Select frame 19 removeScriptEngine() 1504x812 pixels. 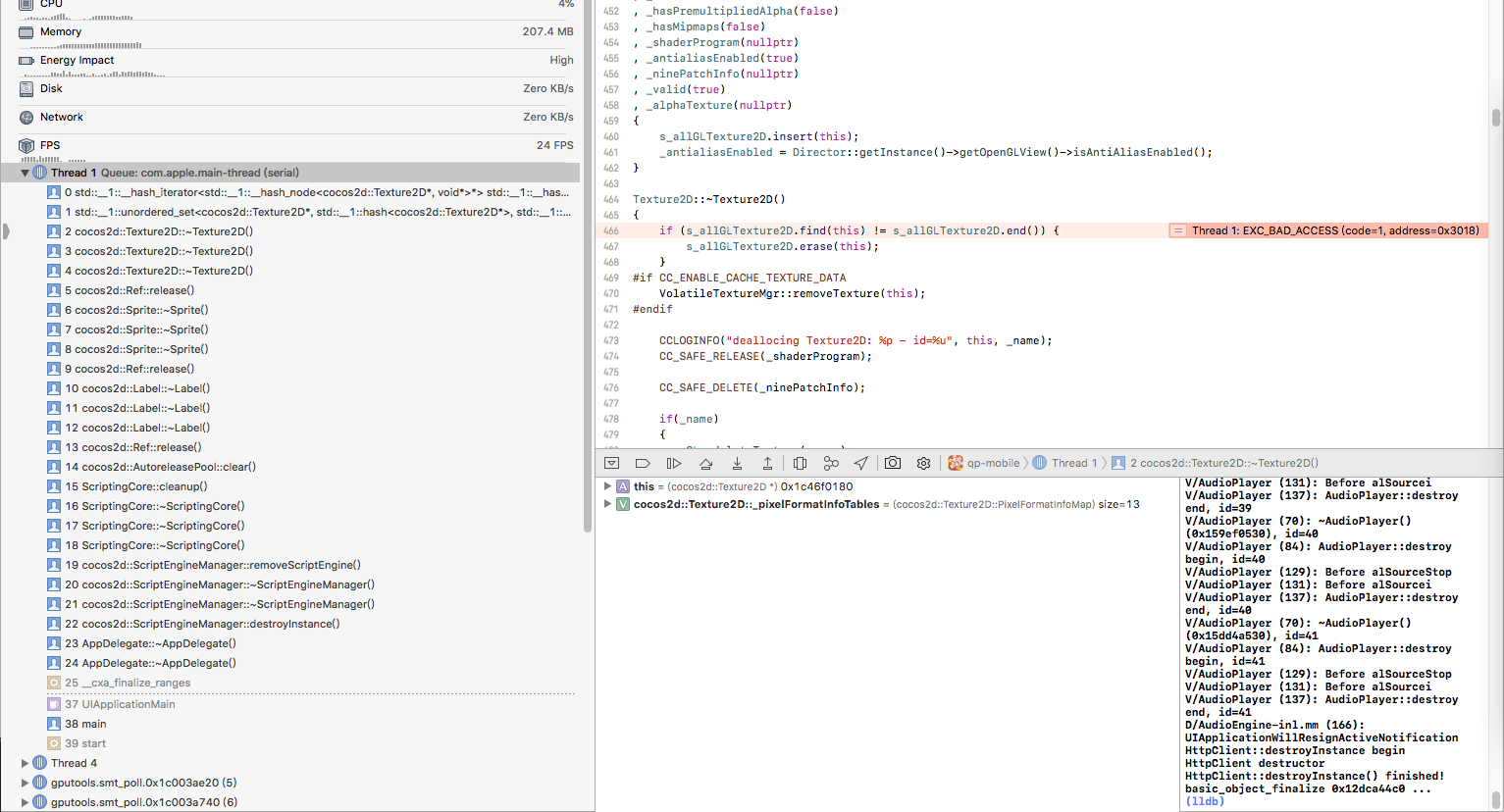tap(204, 565)
